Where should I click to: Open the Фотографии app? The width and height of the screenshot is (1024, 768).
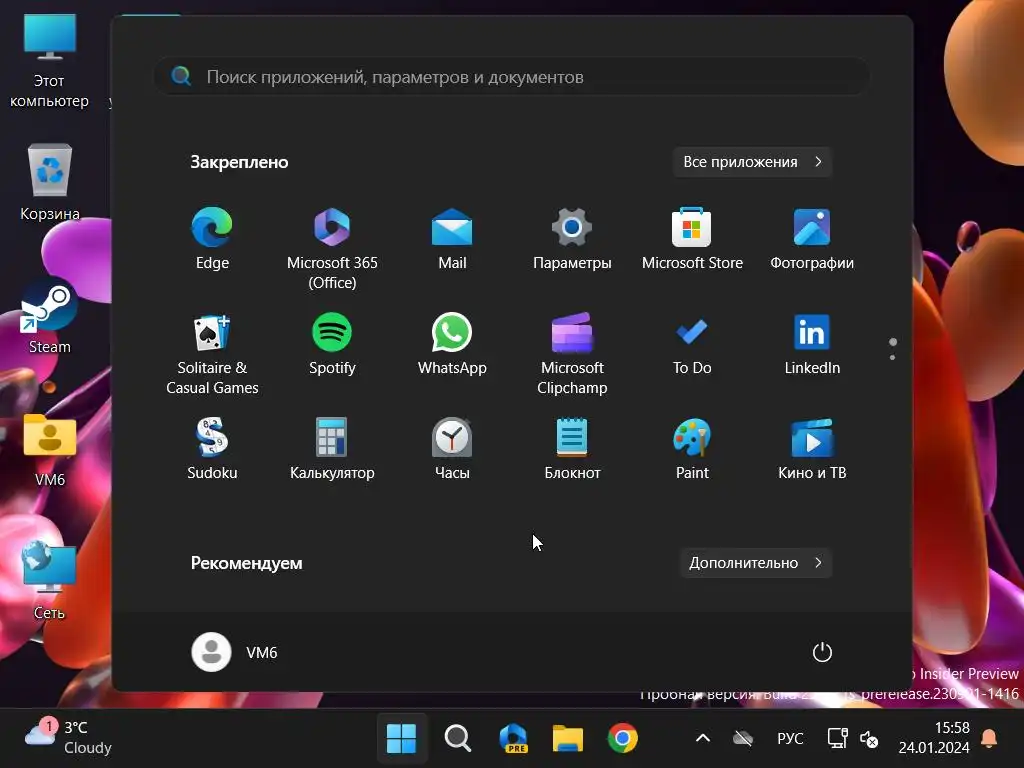point(812,238)
